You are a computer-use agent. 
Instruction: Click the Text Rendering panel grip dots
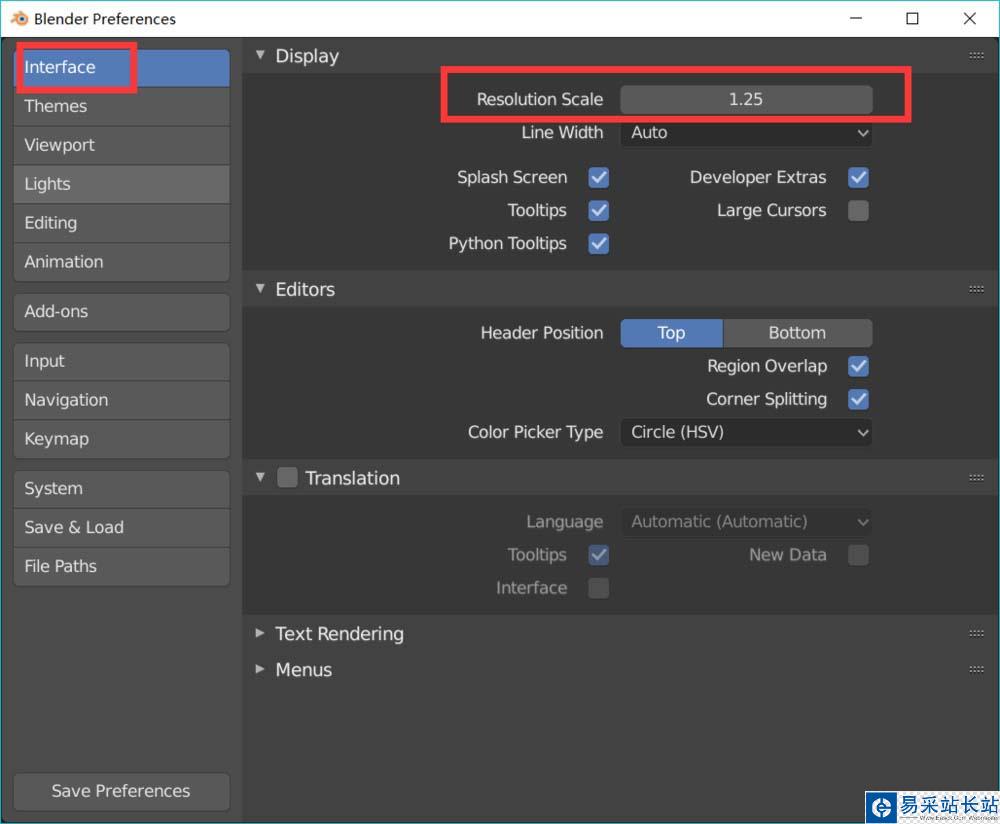pos(976,633)
